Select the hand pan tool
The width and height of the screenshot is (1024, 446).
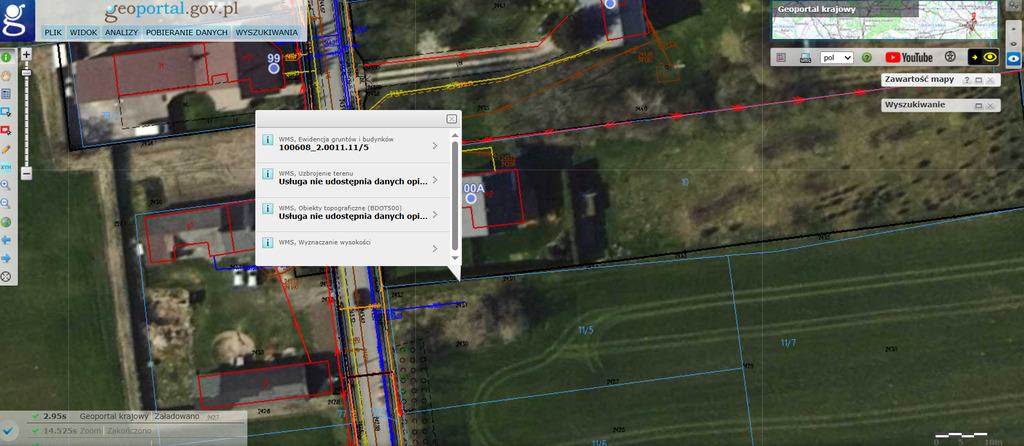pos(6,75)
